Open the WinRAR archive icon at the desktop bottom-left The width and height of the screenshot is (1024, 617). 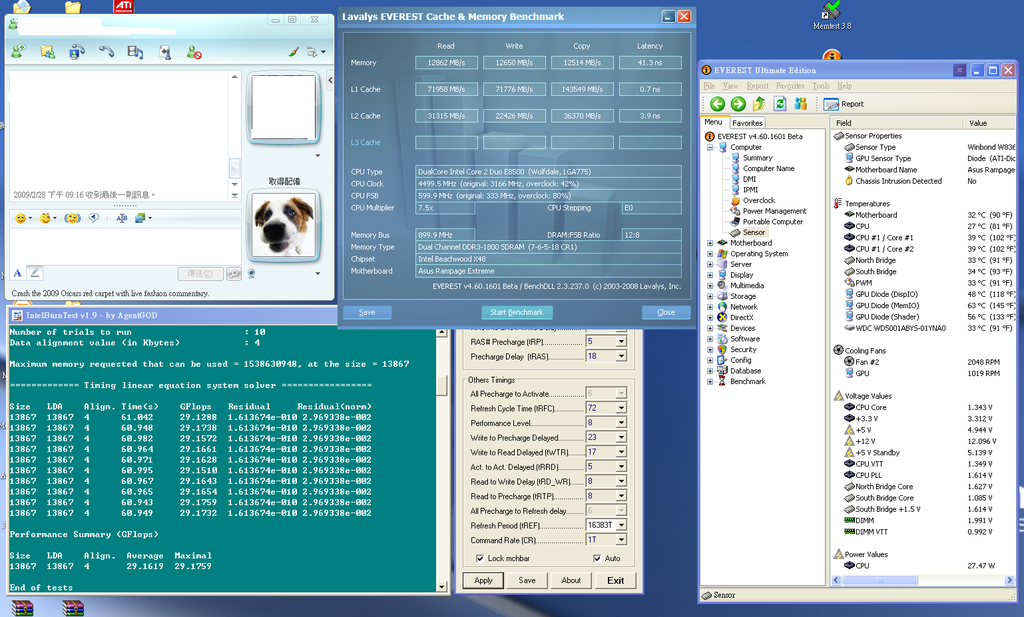pyautogui.click(x=22, y=608)
